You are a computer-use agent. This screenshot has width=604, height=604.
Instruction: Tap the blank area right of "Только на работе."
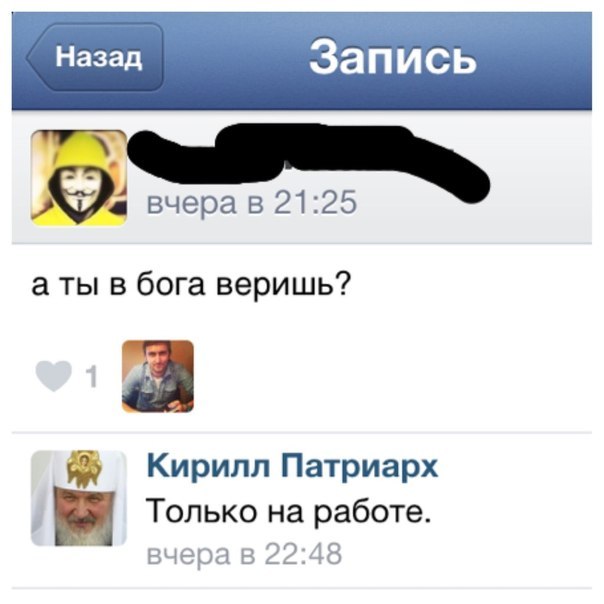point(512,512)
